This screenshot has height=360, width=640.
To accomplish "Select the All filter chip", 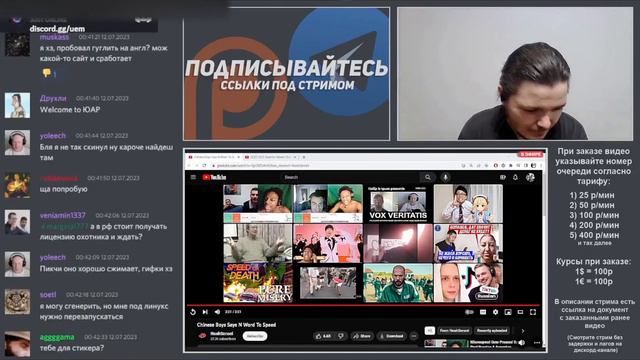I will coord(429,331).
